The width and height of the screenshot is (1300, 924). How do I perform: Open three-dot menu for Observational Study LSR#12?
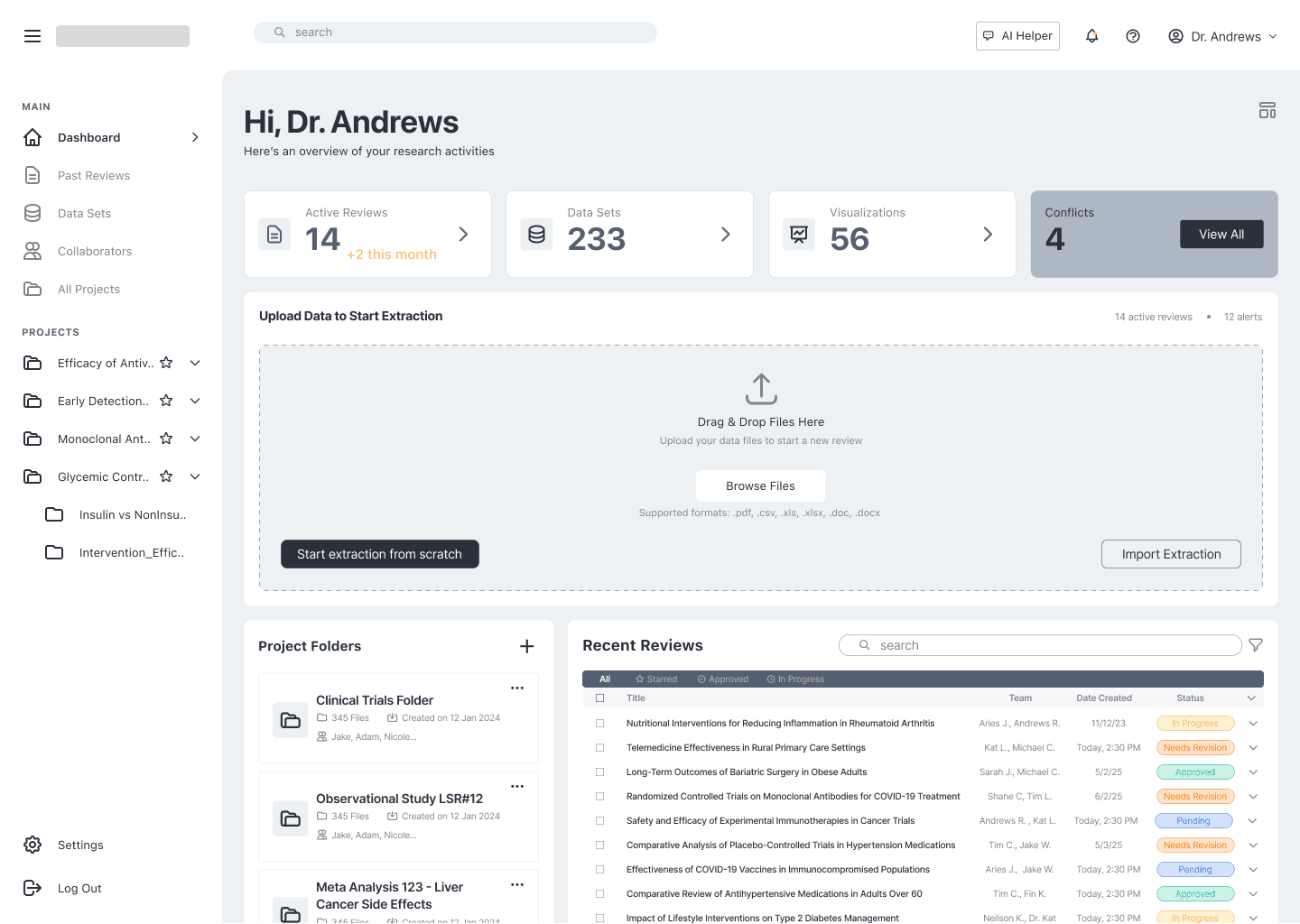(x=517, y=786)
